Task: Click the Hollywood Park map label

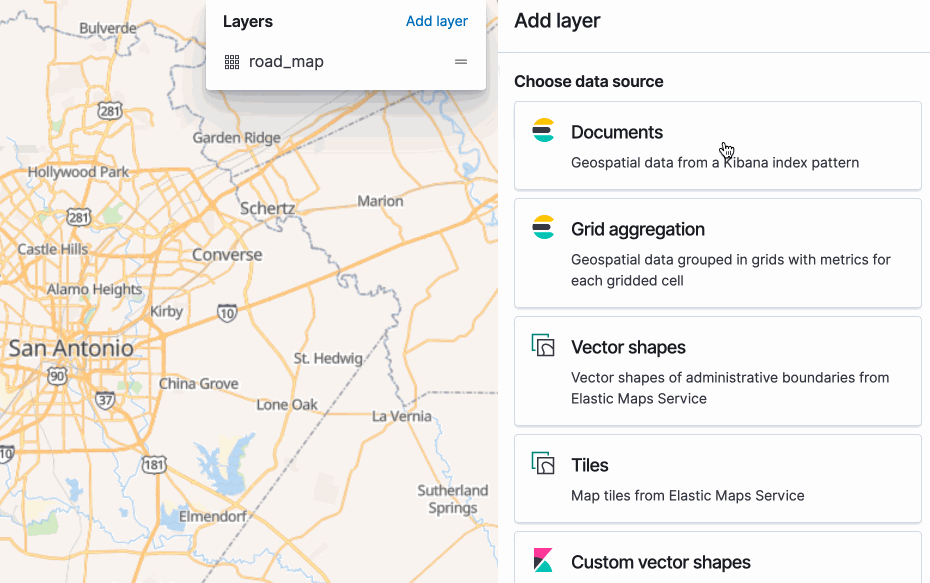Action: (78, 172)
